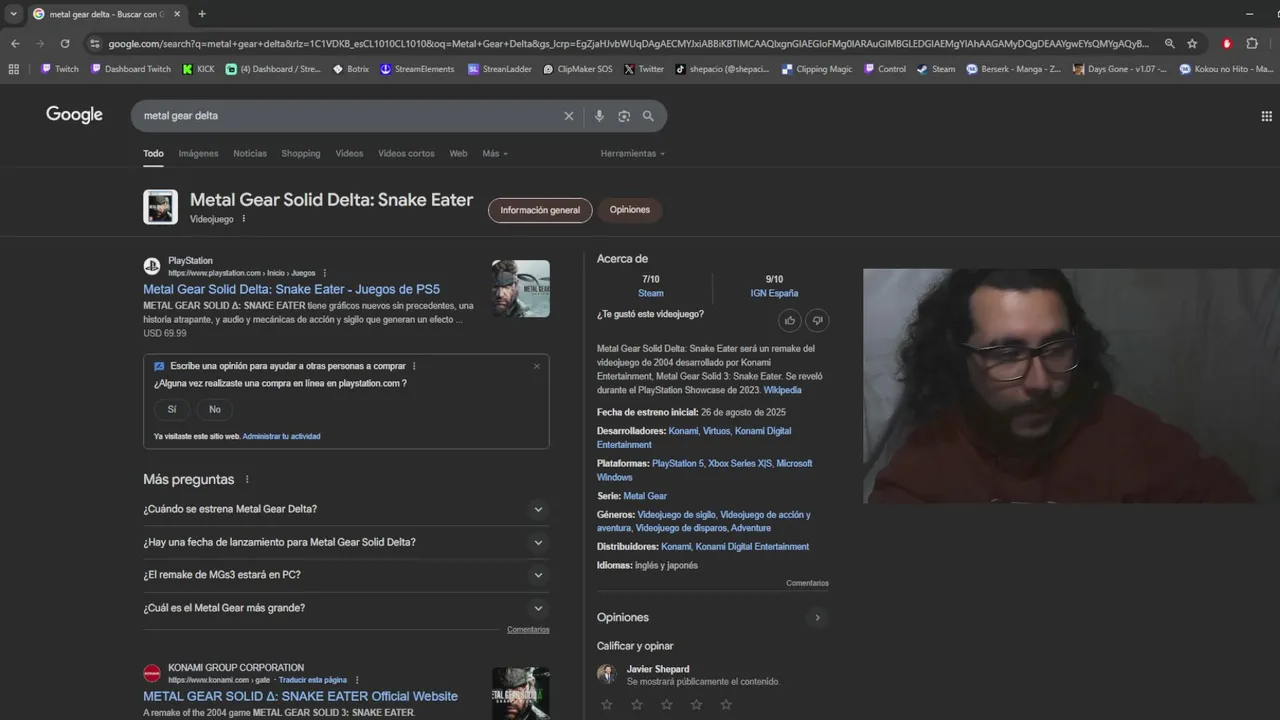This screenshot has height=720, width=1280.
Task: Open Clipping Magic bookmark
Action: pos(818,69)
